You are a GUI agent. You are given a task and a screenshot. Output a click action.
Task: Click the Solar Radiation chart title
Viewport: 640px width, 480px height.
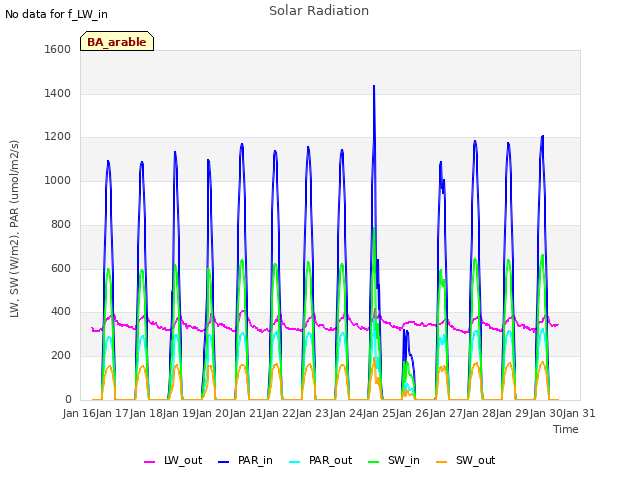pyautogui.click(x=319, y=11)
